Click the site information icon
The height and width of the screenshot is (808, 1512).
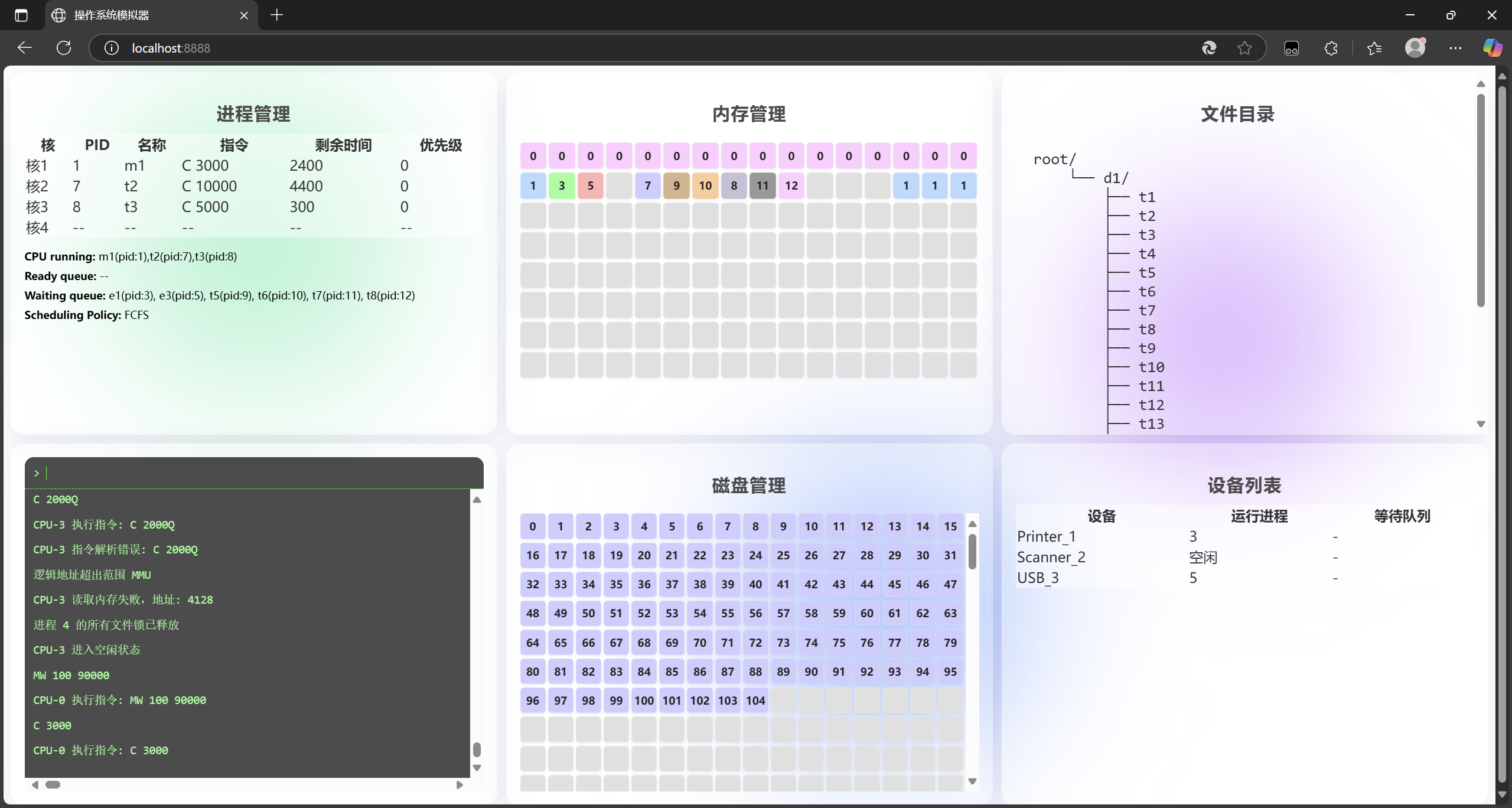[x=112, y=48]
